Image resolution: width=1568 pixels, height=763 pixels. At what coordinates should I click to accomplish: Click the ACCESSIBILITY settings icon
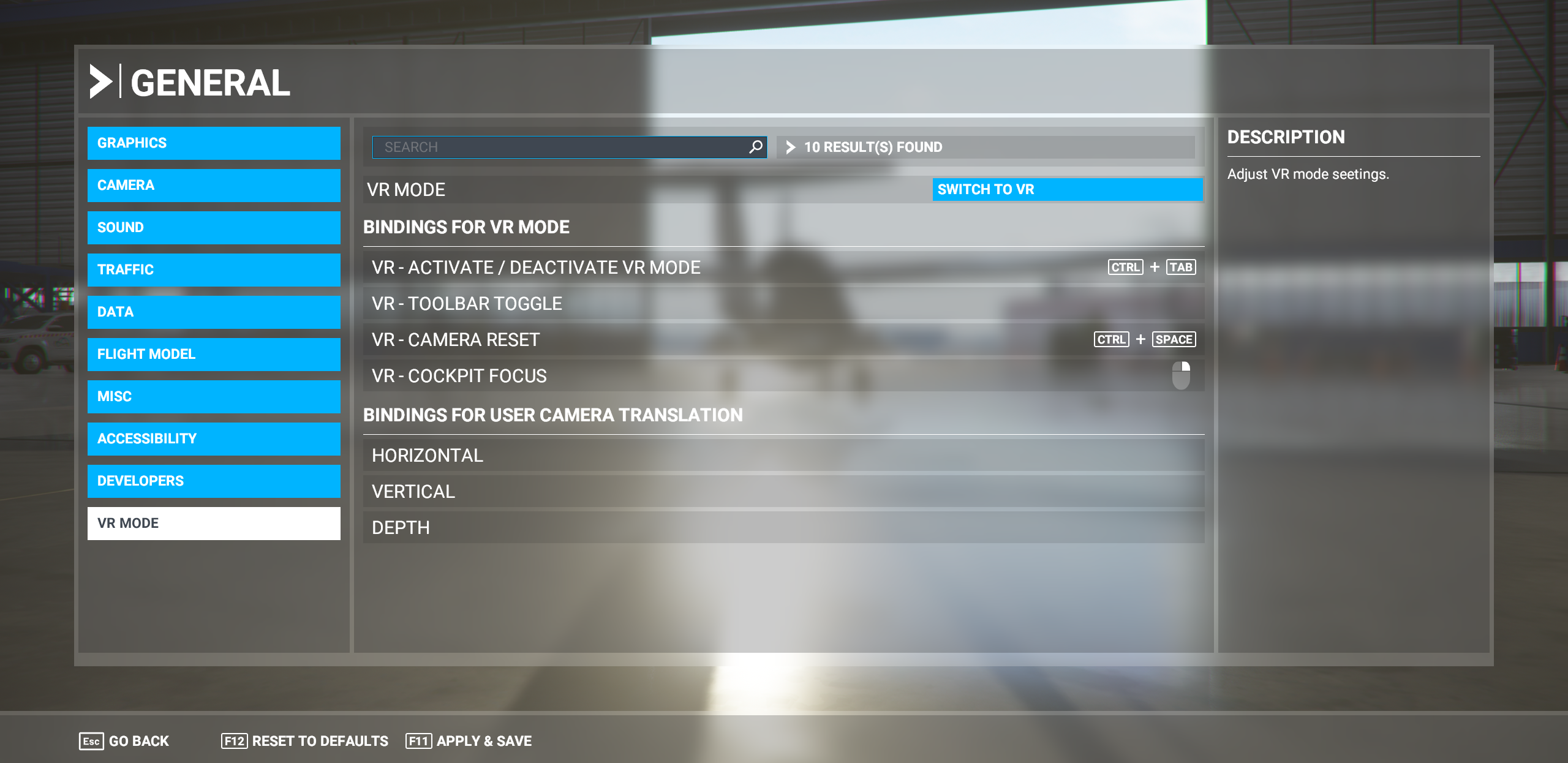tap(213, 439)
